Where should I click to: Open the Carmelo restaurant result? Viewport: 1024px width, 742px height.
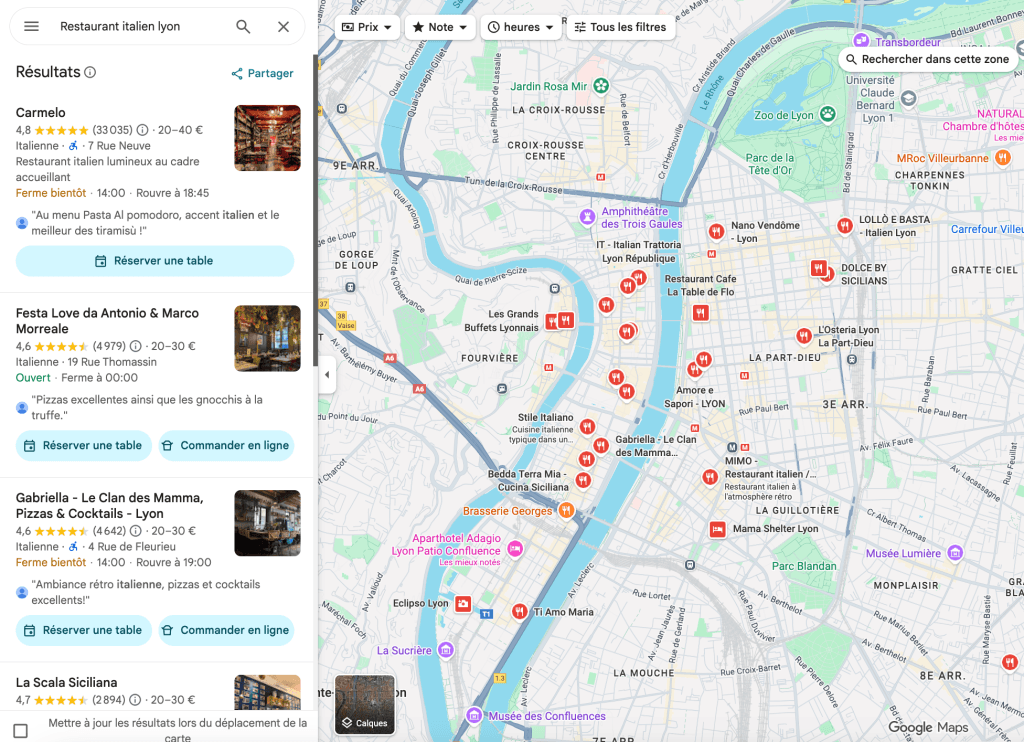(41, 113)
